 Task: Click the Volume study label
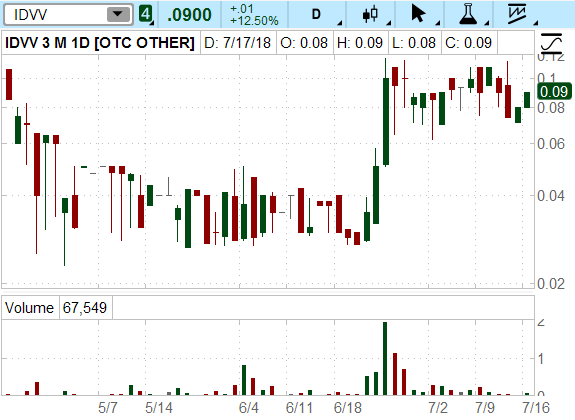pyautogui.click(x=29, y=308)
